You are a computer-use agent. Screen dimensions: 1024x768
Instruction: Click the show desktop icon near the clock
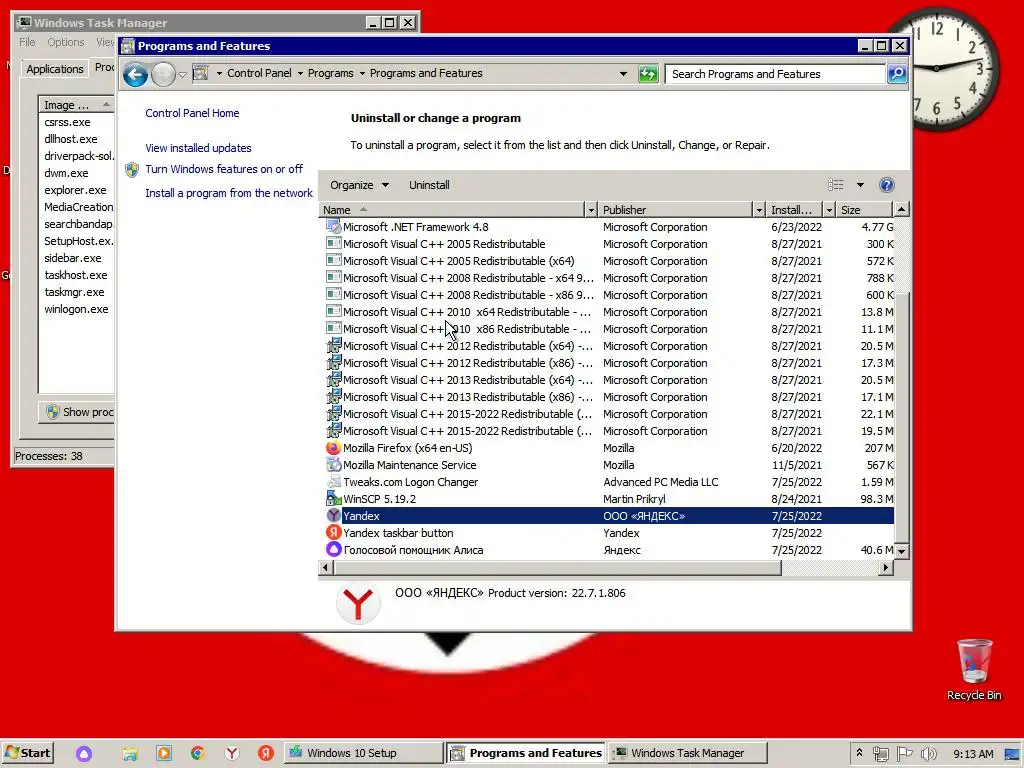pyautogui.click(x=1012, y=754)
